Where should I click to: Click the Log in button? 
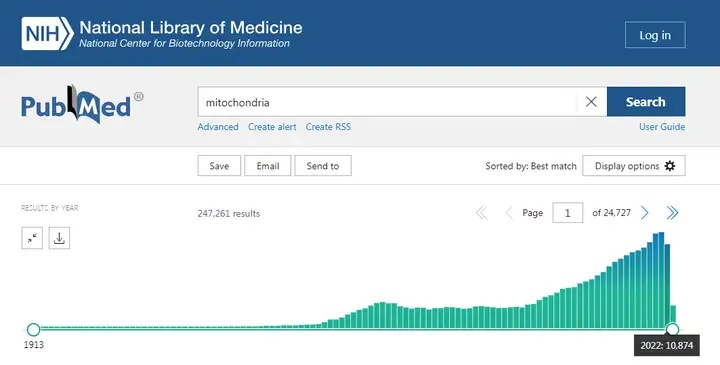click(x=655, y=35)
